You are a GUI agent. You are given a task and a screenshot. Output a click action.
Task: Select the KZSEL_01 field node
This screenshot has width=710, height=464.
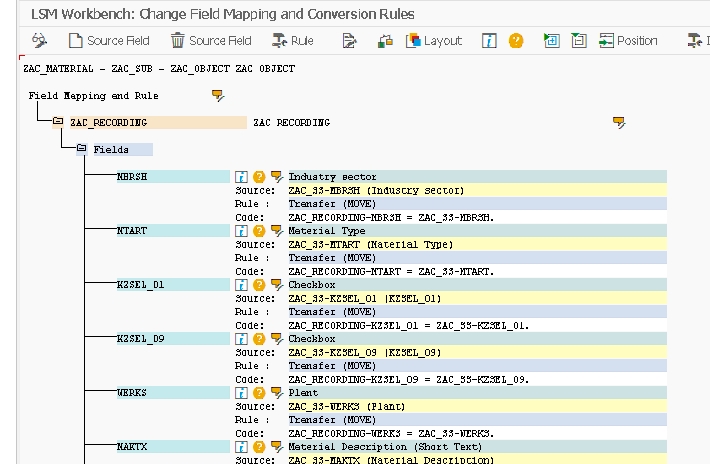click(x=173, y=285)
